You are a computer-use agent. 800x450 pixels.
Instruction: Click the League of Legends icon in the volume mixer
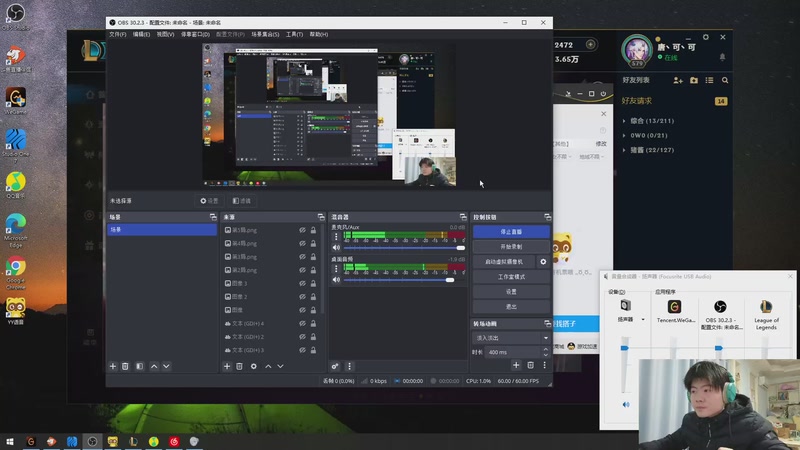(766, 306)
